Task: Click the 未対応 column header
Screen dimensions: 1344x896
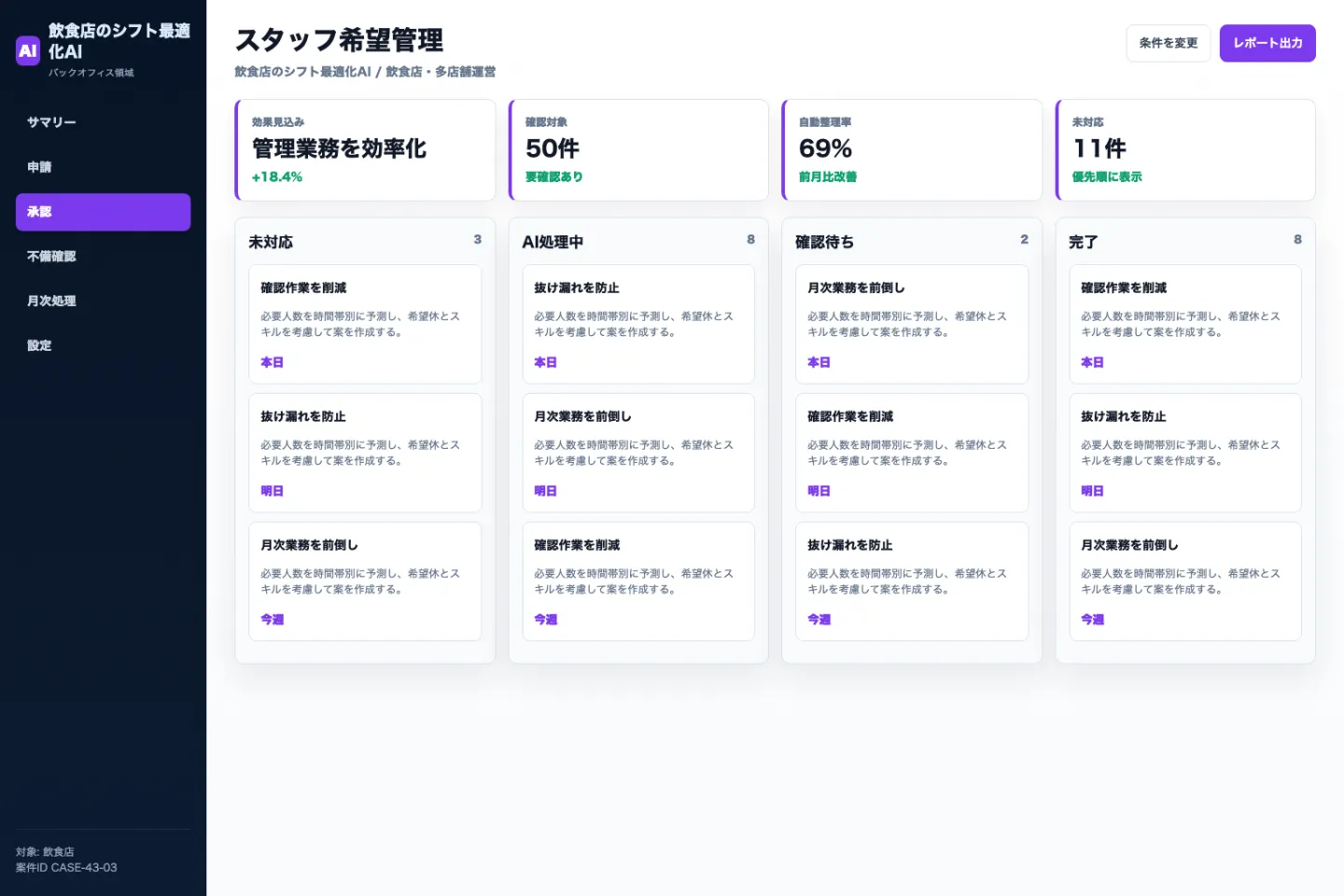Action: click(x=271, y=242)
